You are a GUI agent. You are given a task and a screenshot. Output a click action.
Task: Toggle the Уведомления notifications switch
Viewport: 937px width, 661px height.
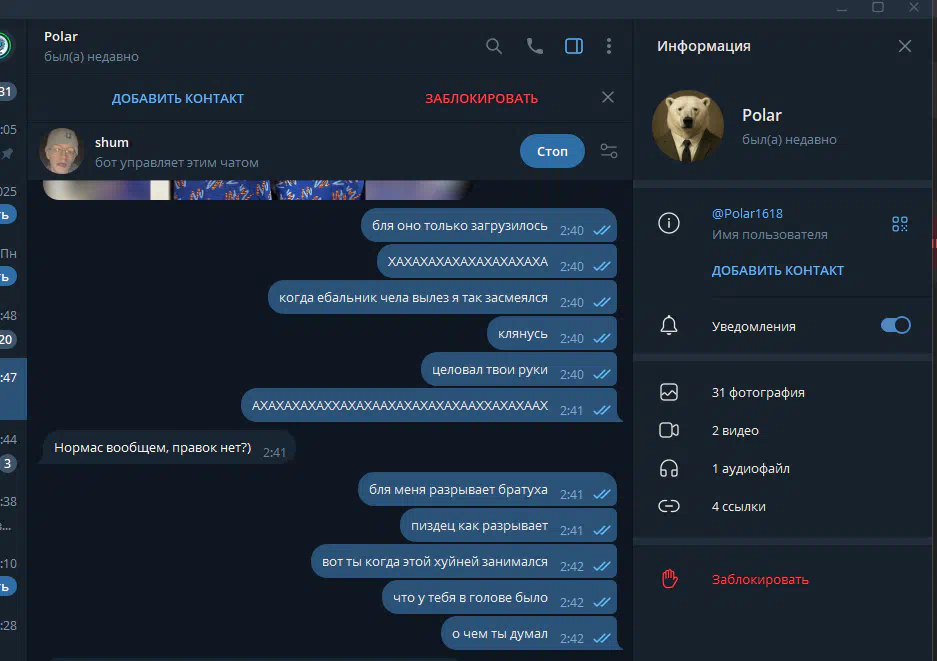[895, 325]
